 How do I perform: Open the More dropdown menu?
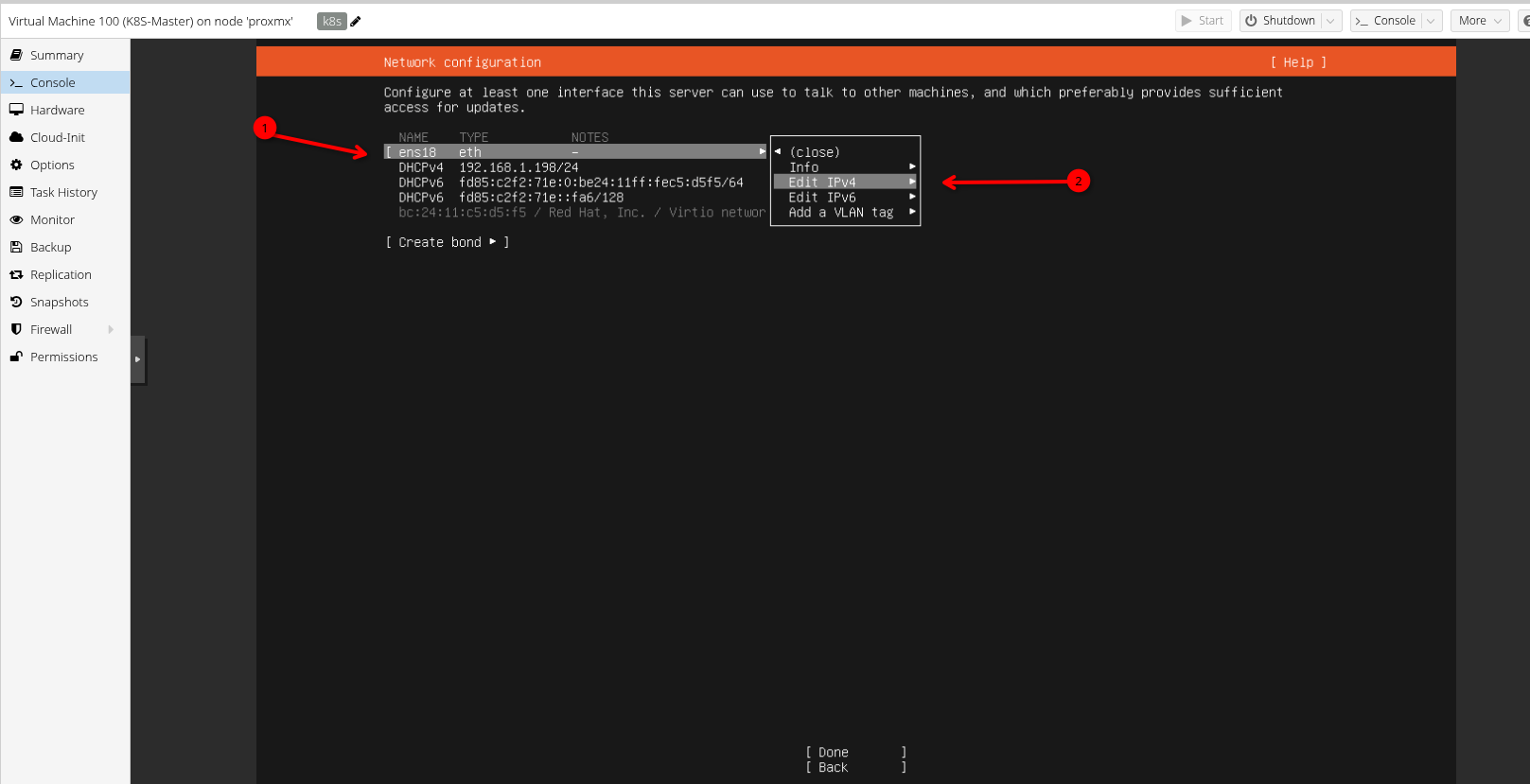click(x=1479, y=21)
